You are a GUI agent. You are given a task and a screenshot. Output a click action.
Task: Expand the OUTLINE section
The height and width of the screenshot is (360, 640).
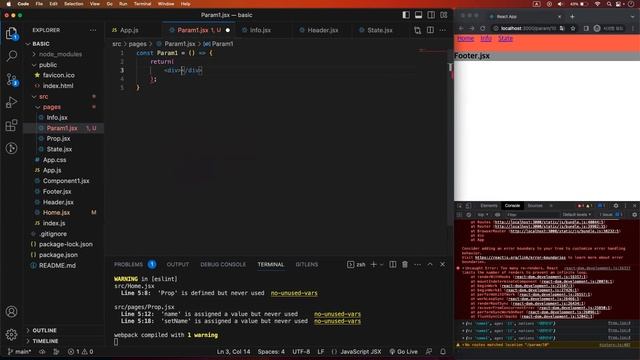(44, 330)
